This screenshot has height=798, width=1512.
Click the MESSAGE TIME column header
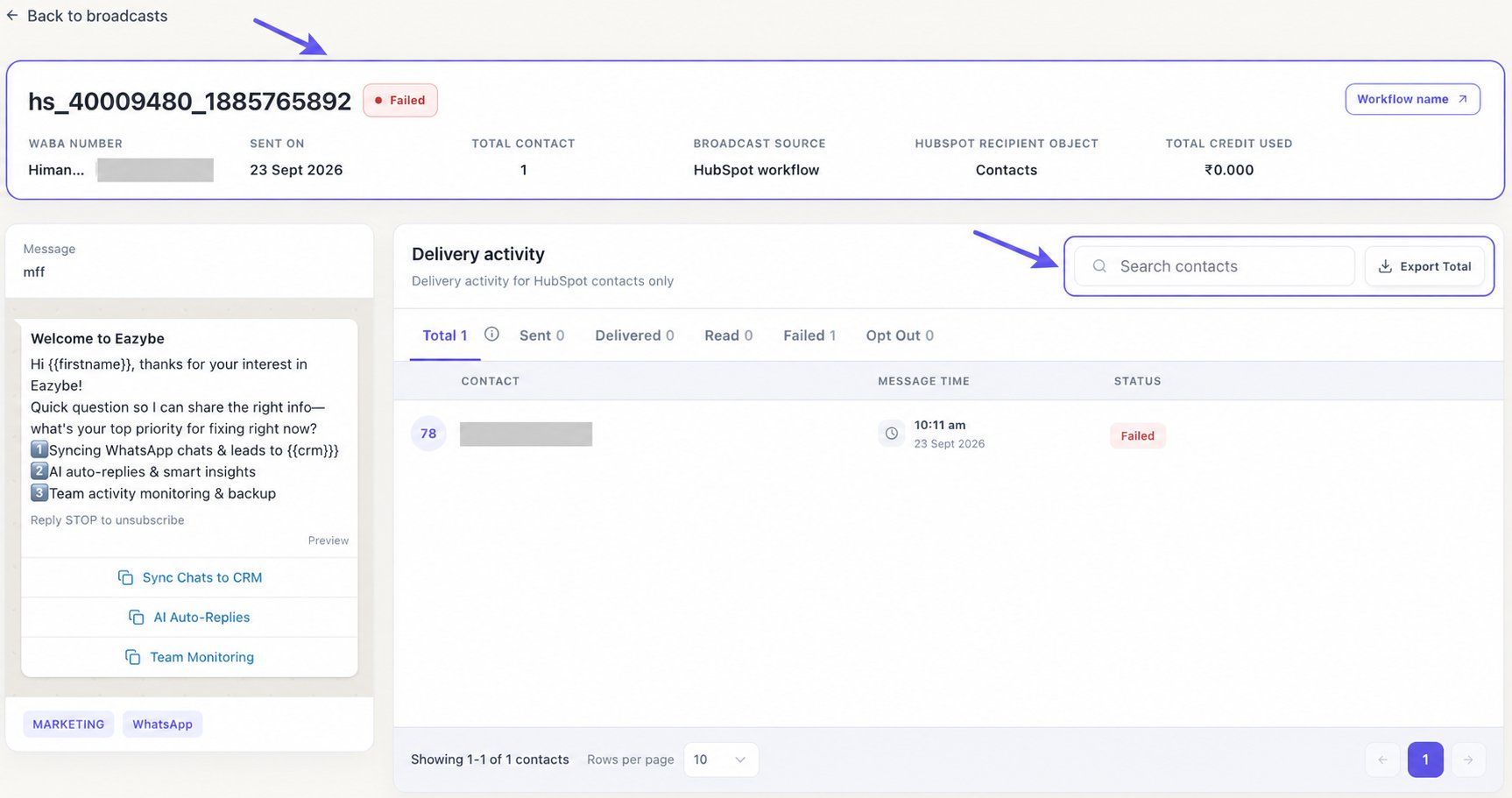point(923,381)
